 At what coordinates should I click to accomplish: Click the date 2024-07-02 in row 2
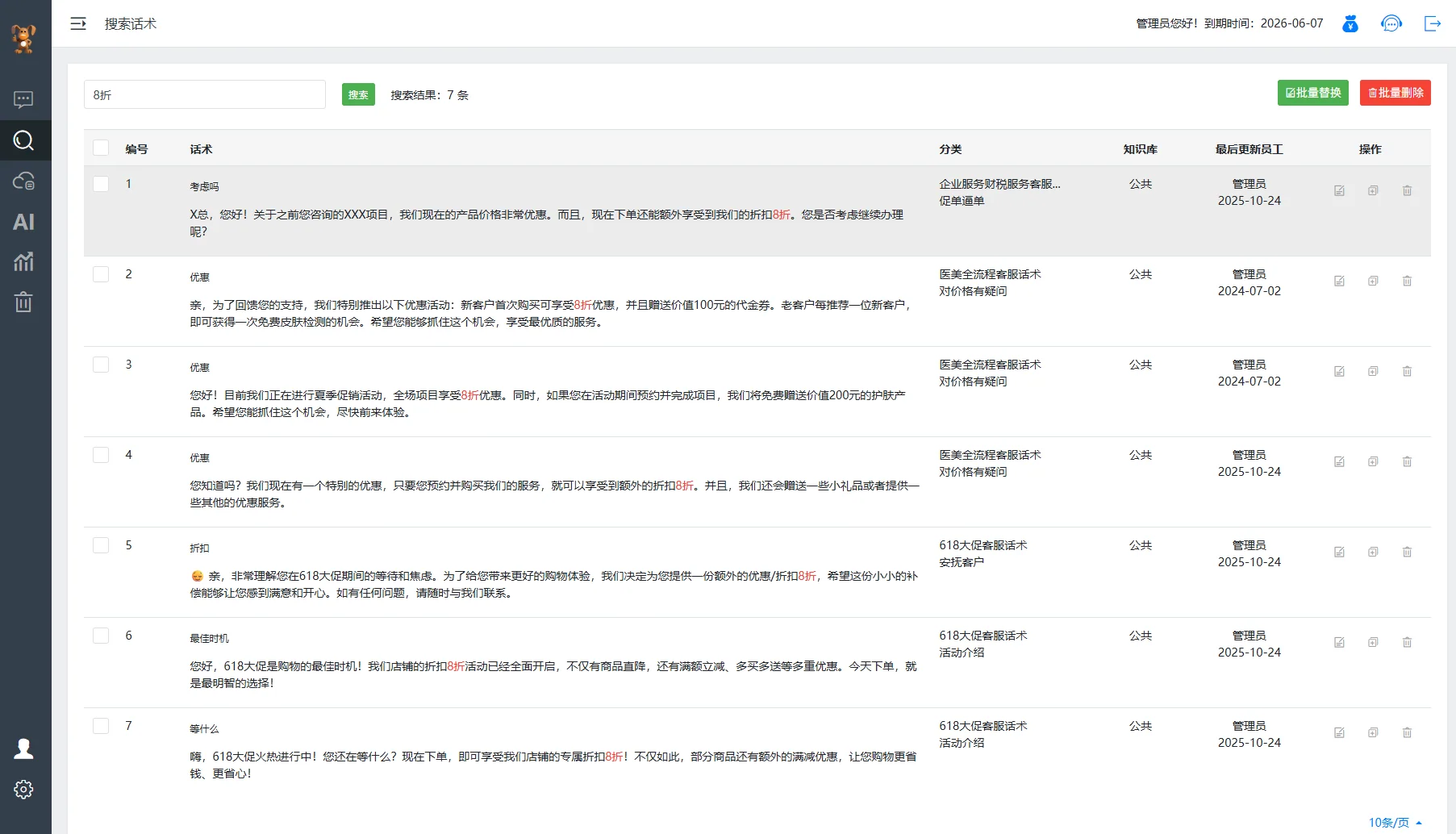pos(1249,291)
